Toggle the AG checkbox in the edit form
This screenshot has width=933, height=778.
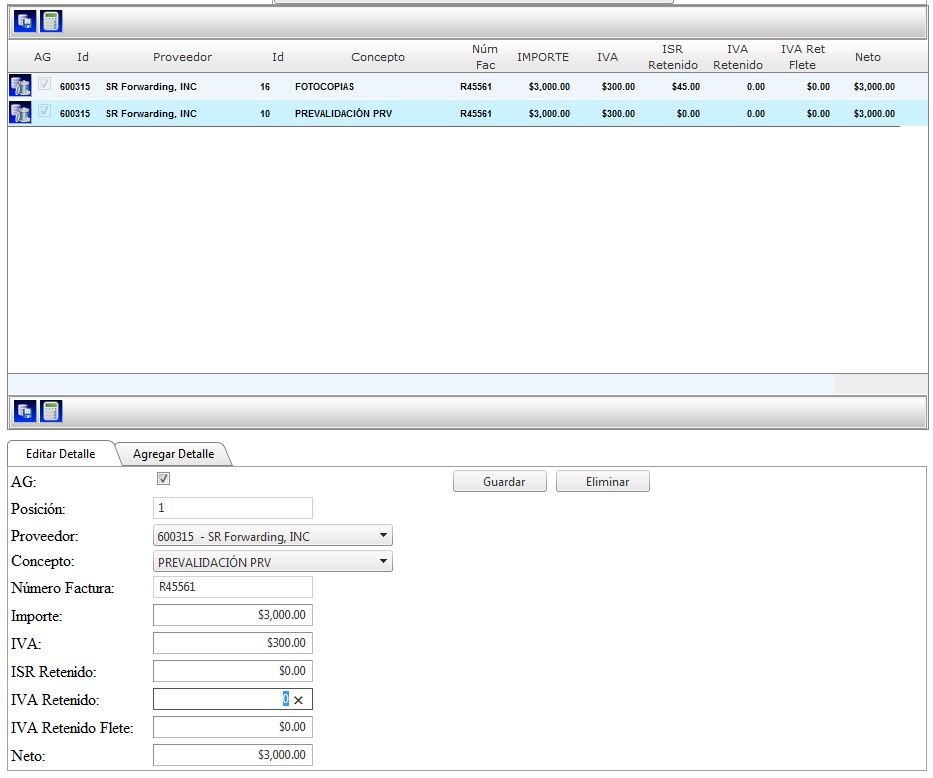pyautogui.click(x=163, y=478)
